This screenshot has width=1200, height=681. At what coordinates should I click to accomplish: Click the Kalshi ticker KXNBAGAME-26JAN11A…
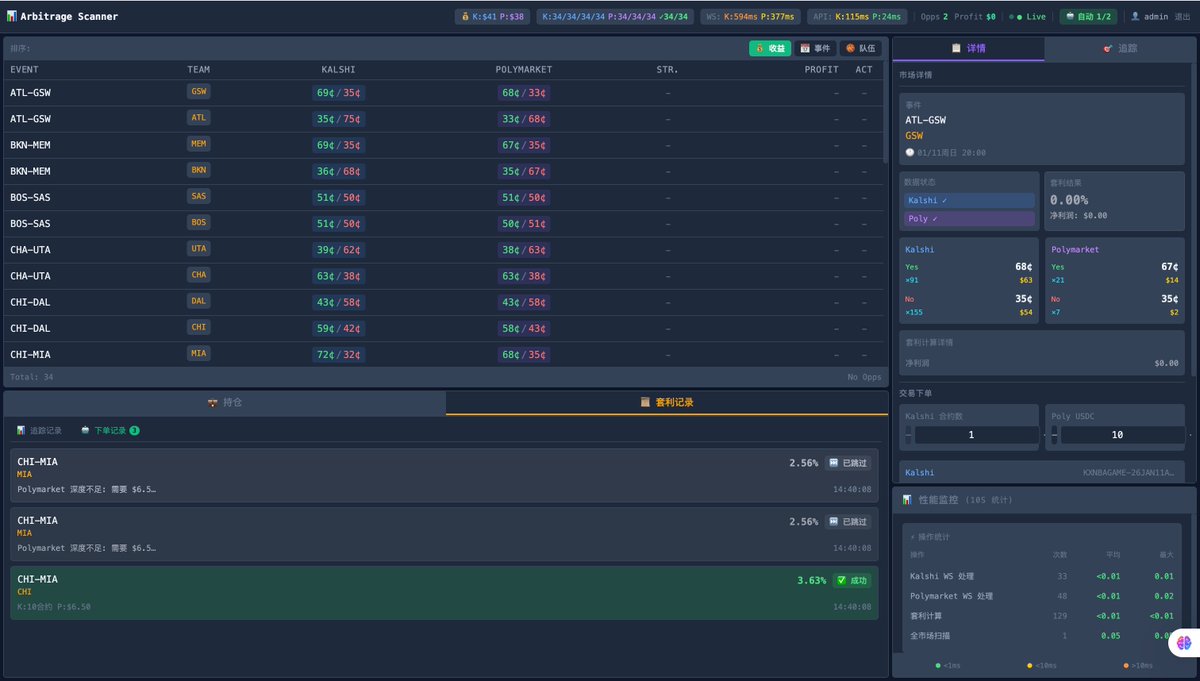tap(1130, 472)
